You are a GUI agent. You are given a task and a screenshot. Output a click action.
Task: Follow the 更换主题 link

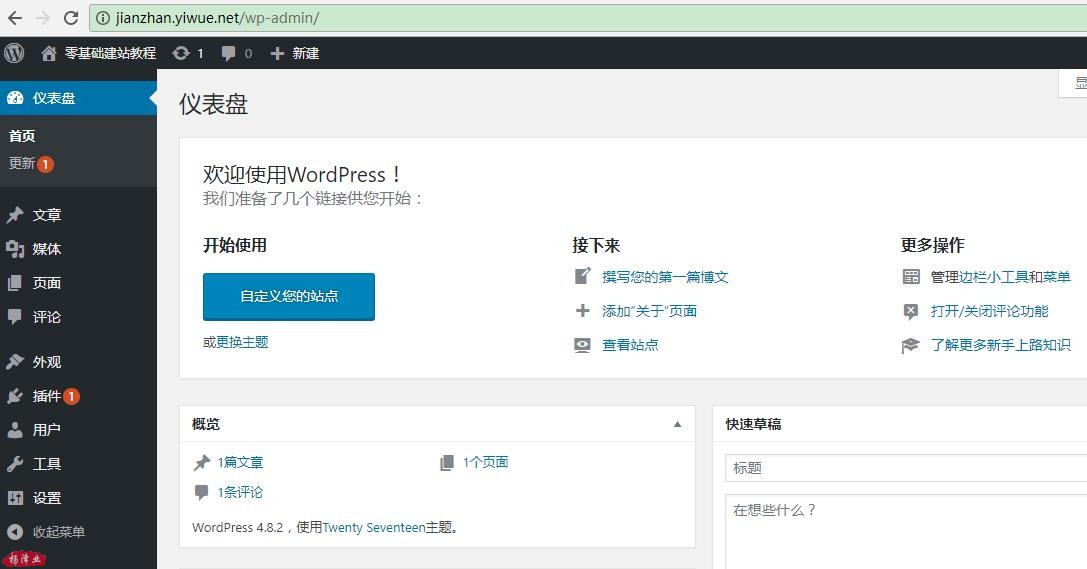tap(243, 342)
